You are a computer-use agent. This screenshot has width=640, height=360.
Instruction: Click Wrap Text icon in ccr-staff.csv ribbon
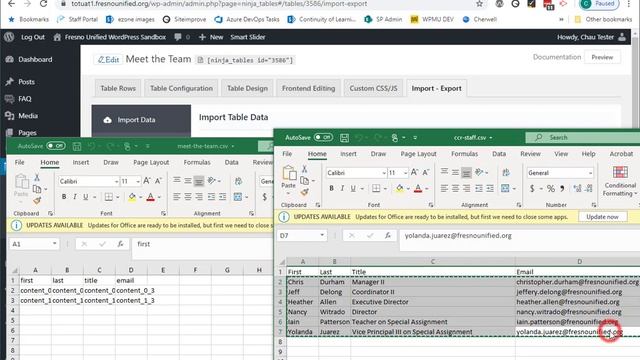tap(506, 173)
